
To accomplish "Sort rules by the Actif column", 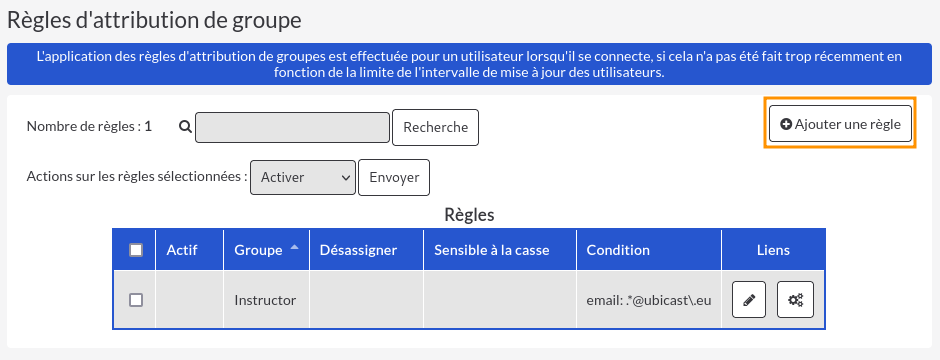I will tap(182, 250).
